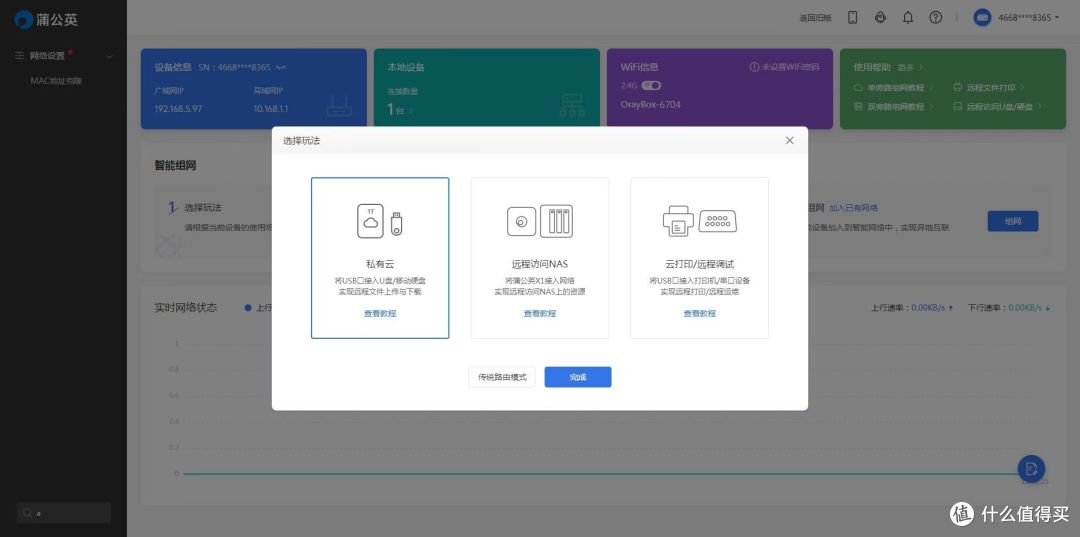Click the SN show/hide eye icon

[x=280, y=67]
